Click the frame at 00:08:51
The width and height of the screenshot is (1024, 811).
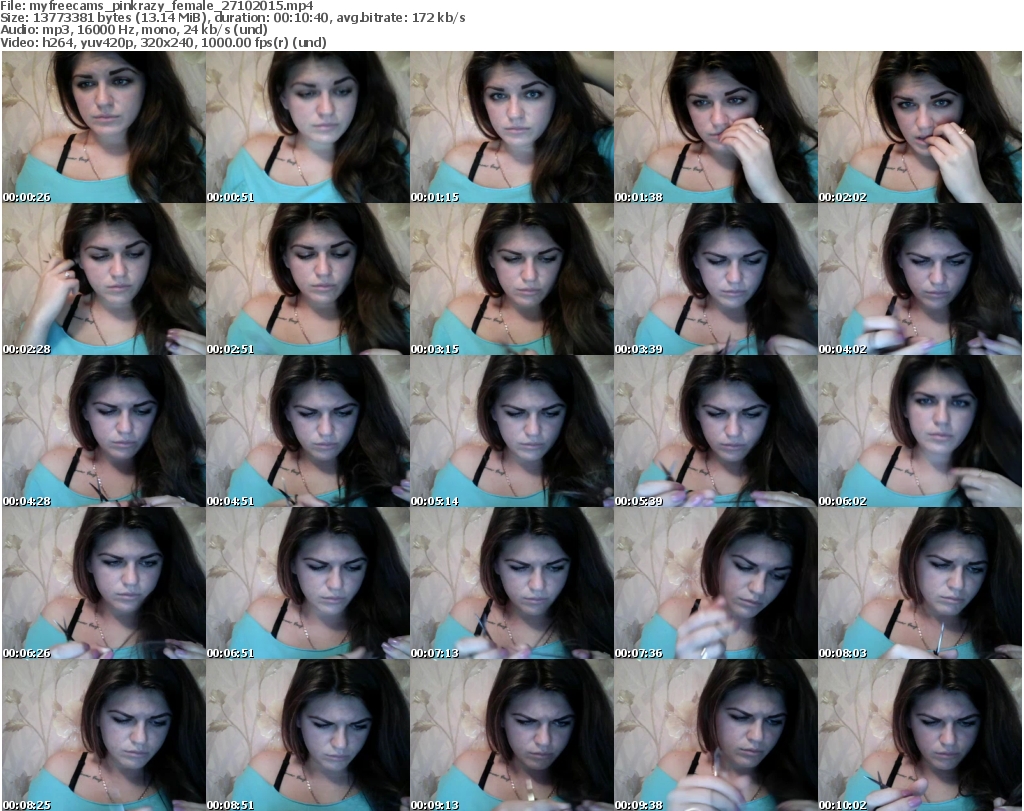(308, 735)
